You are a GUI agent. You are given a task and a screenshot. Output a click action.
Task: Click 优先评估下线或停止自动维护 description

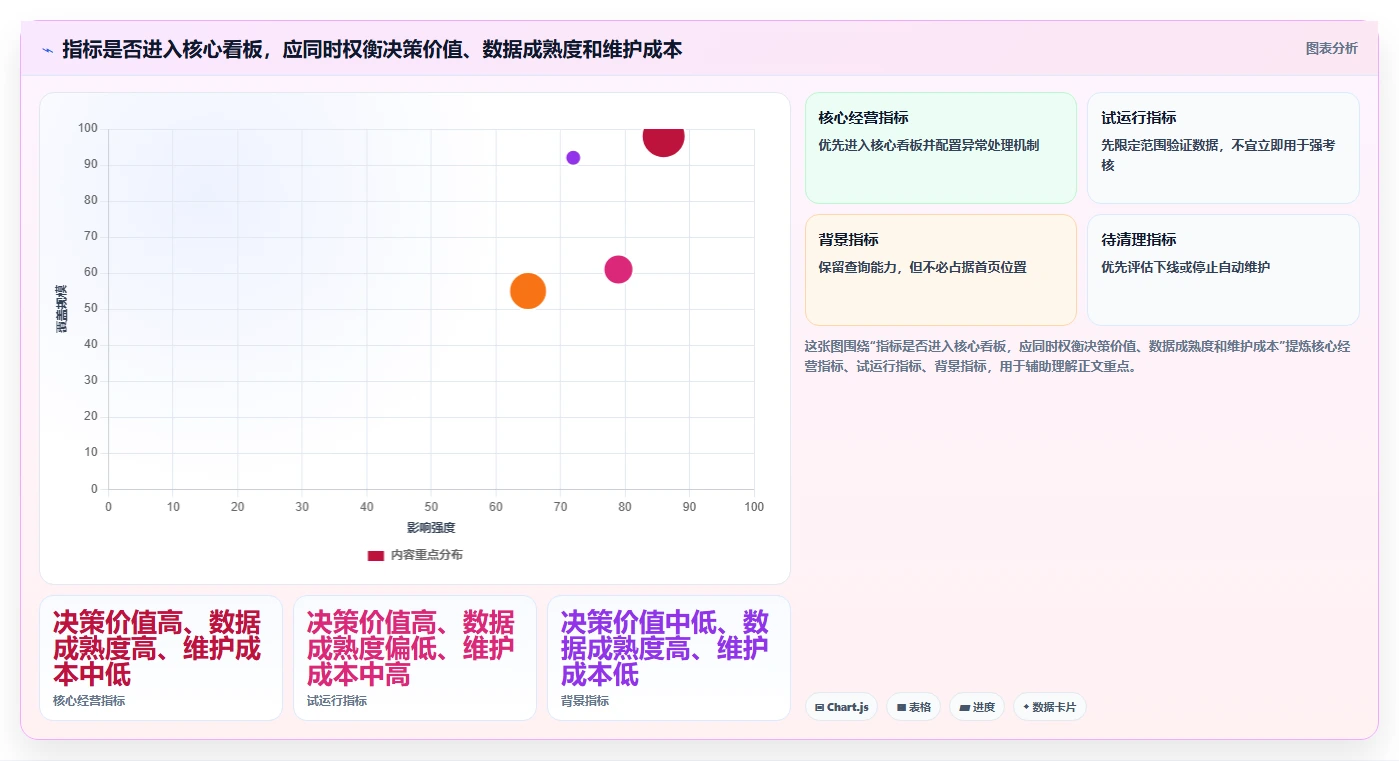[x=1186, y=267]
